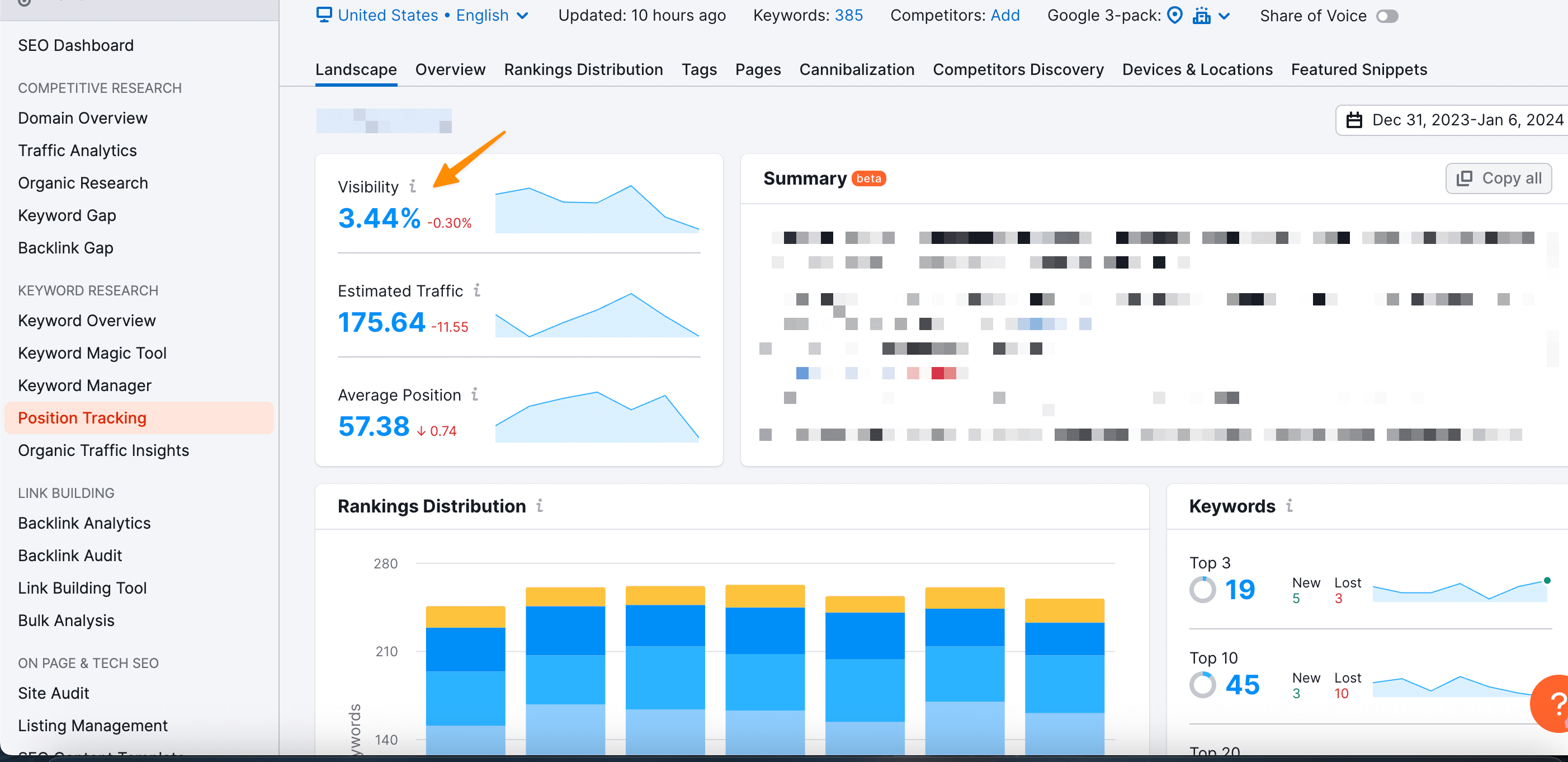This screenshot has width=1568, height=762.
Task: Click the Top 3 keyword count 19
Action: [x=1239, y=590]
